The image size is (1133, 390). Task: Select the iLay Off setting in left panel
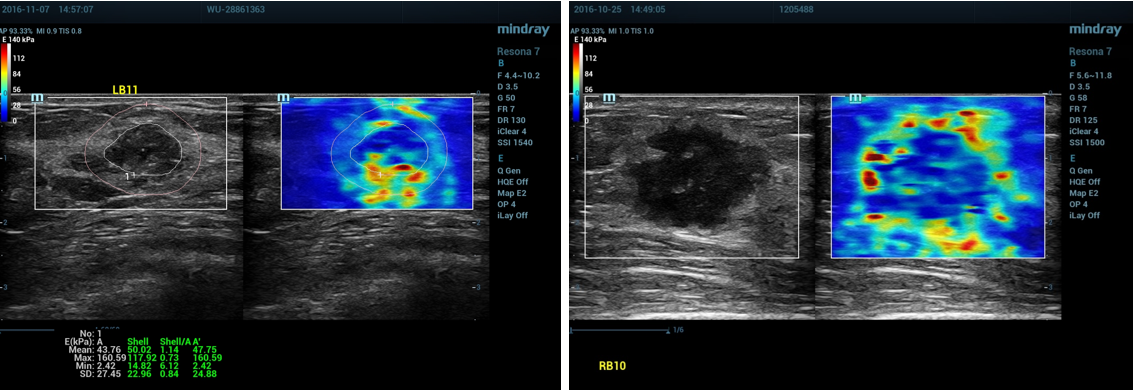[512, 215]
